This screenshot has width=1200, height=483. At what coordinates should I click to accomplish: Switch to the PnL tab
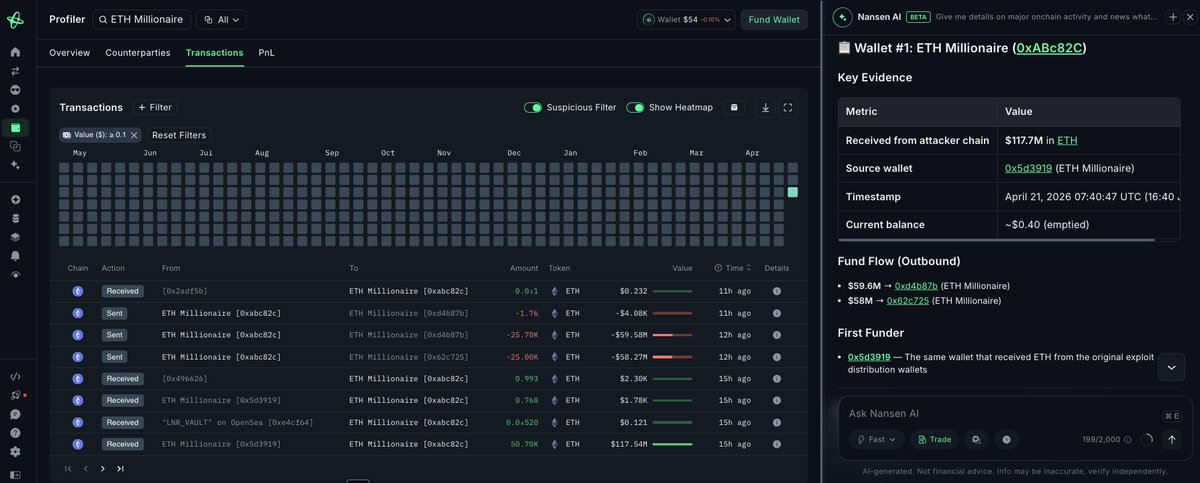pyautogui.click(x=266, y=52)
